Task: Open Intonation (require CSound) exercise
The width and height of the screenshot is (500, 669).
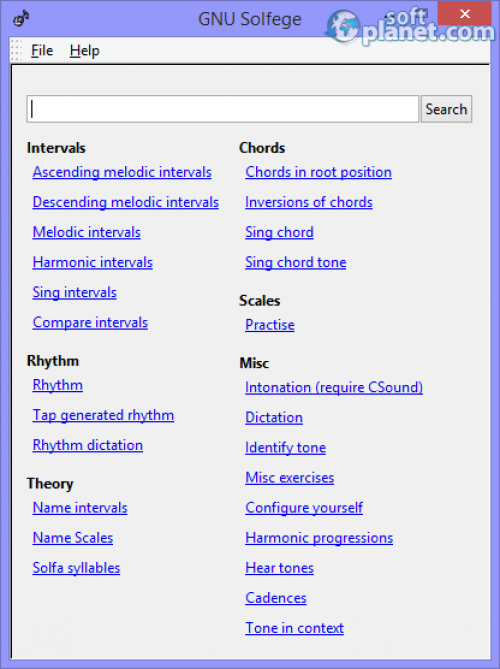Action: (x=334, y=387)
